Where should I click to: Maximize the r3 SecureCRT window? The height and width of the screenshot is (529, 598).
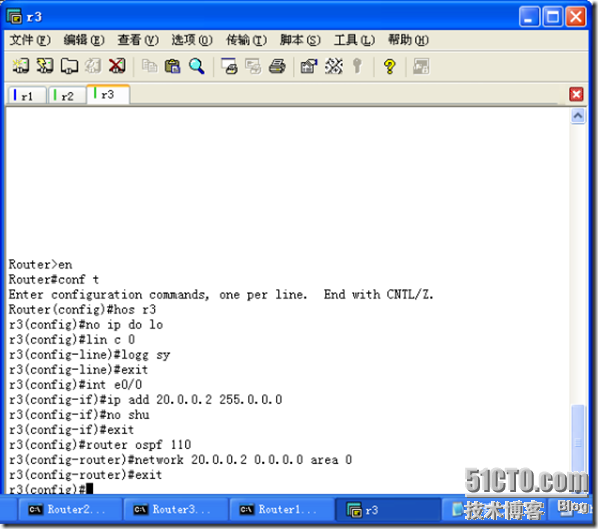coord(553,17)
